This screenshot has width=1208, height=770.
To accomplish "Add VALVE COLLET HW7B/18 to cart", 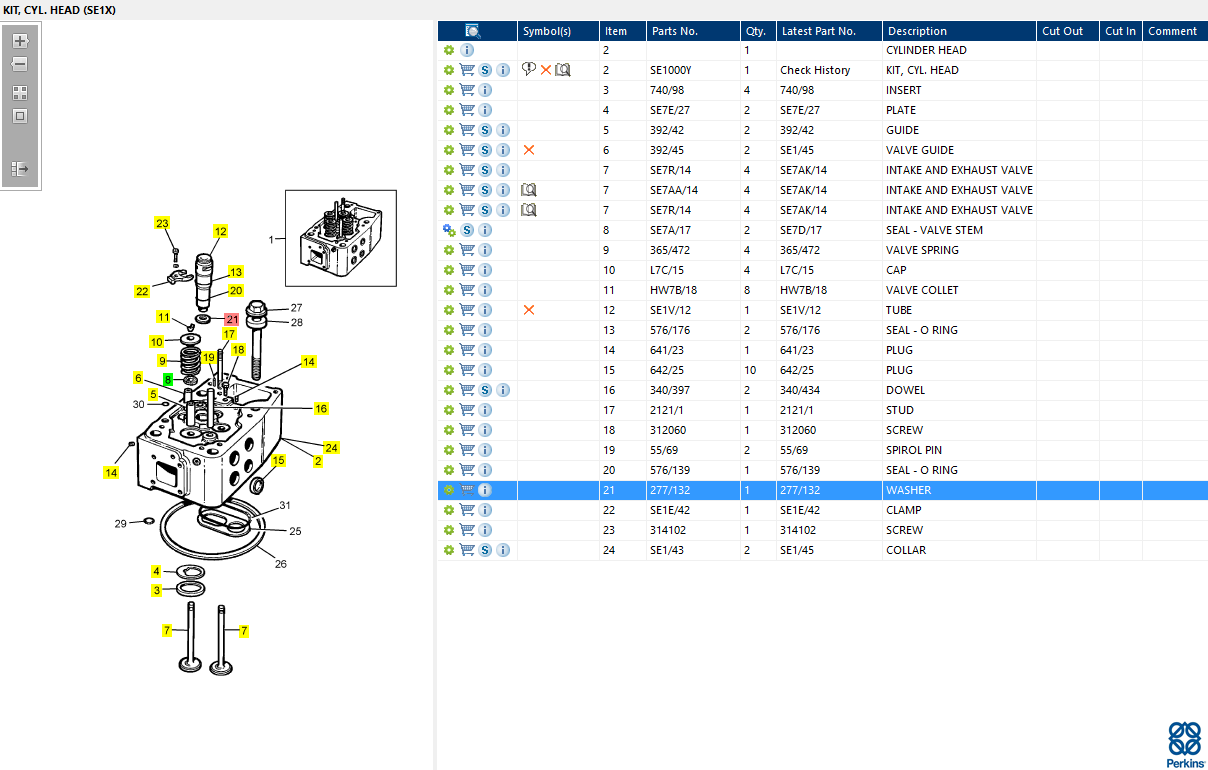I will click(x=467, y=290).
